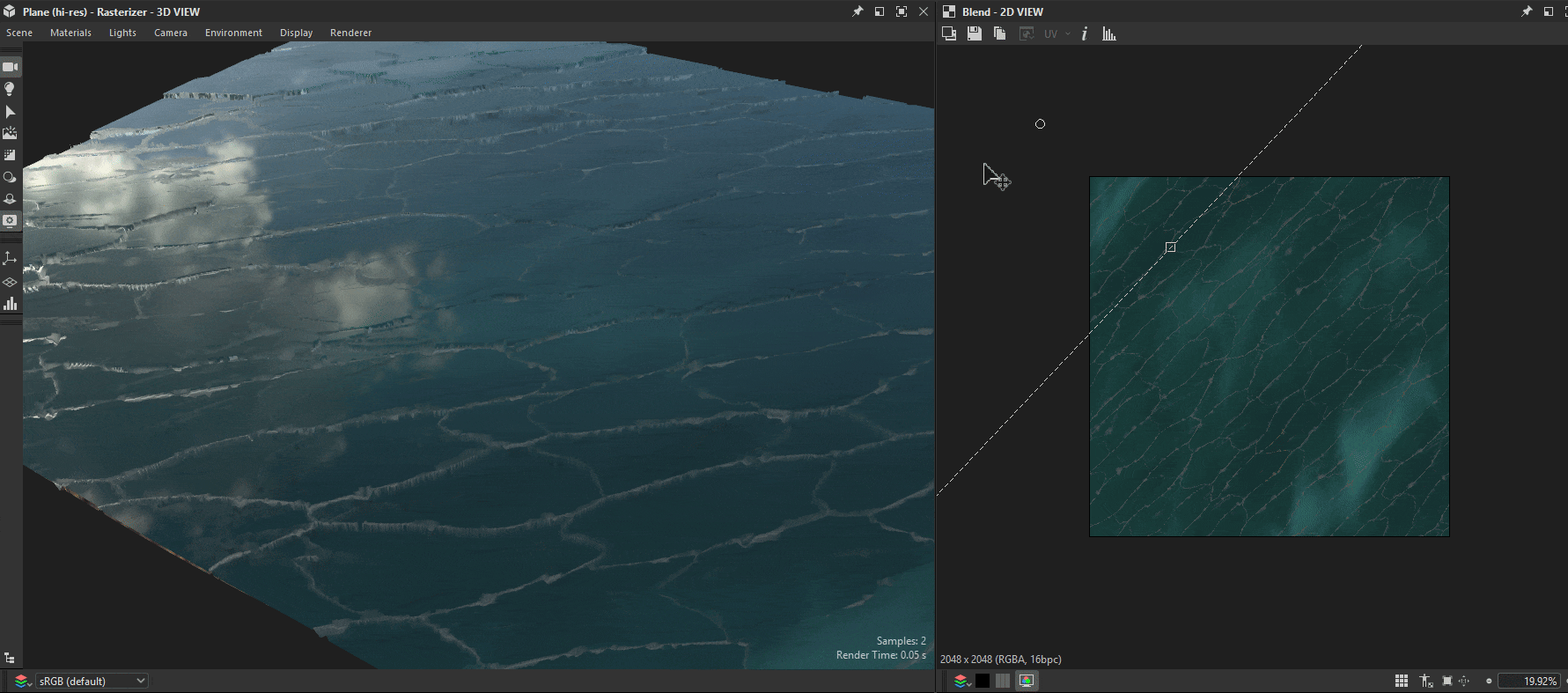This screenshot has height=693, width=1568.
Task: Click the black background color swatch
Action: (x=983, y=681)
